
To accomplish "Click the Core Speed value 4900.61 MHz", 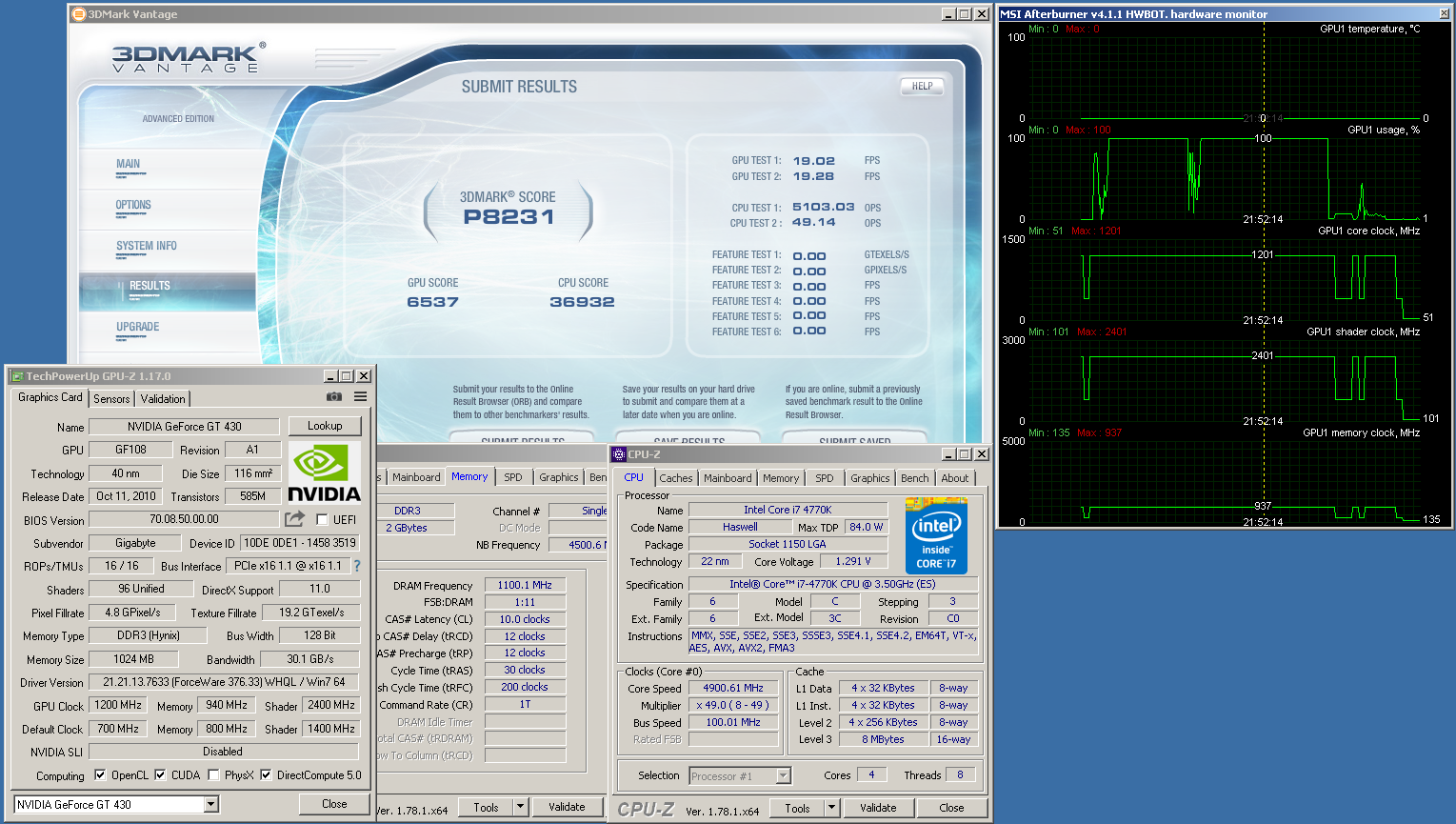I will (733, 688).
